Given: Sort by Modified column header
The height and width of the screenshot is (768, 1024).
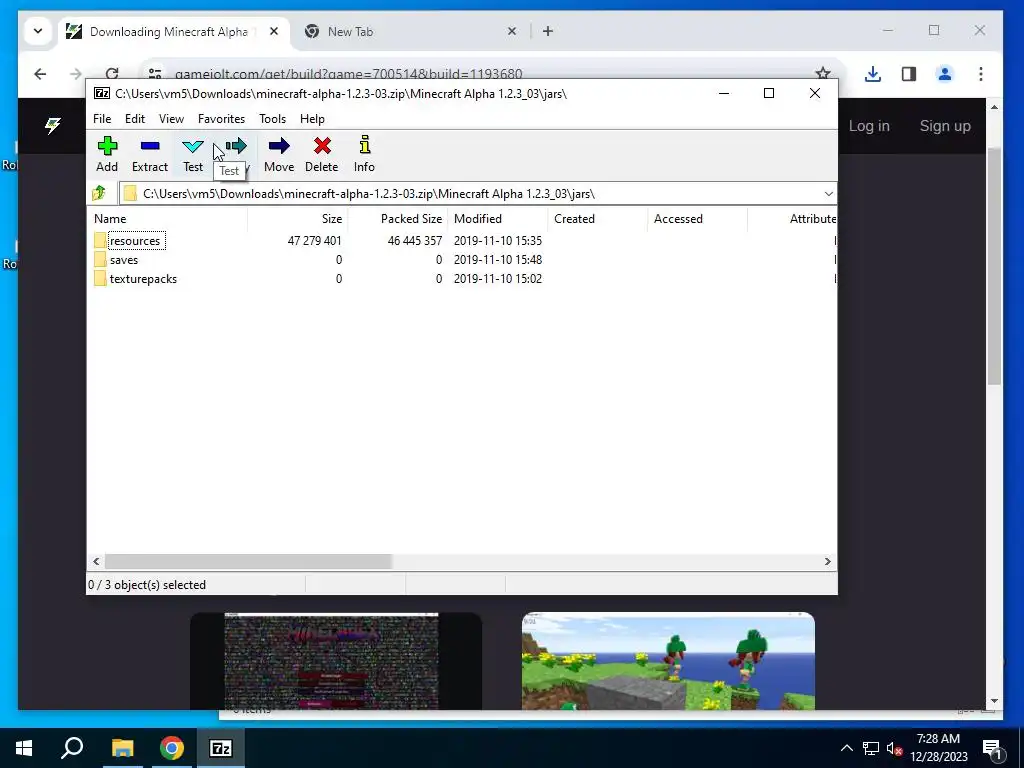Looking at the screenshot, I should click(498, 219).
